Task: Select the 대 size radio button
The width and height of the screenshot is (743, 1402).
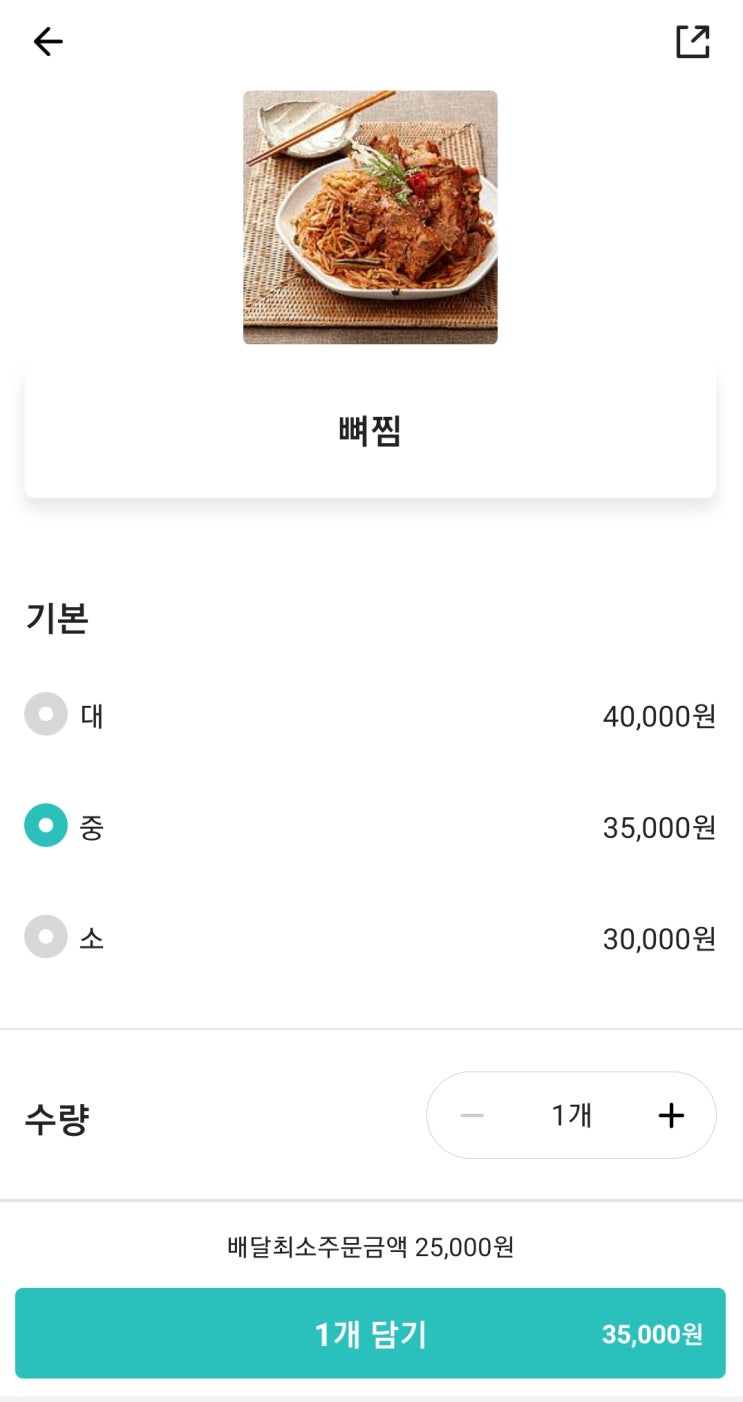Action: tap(46, 715)
